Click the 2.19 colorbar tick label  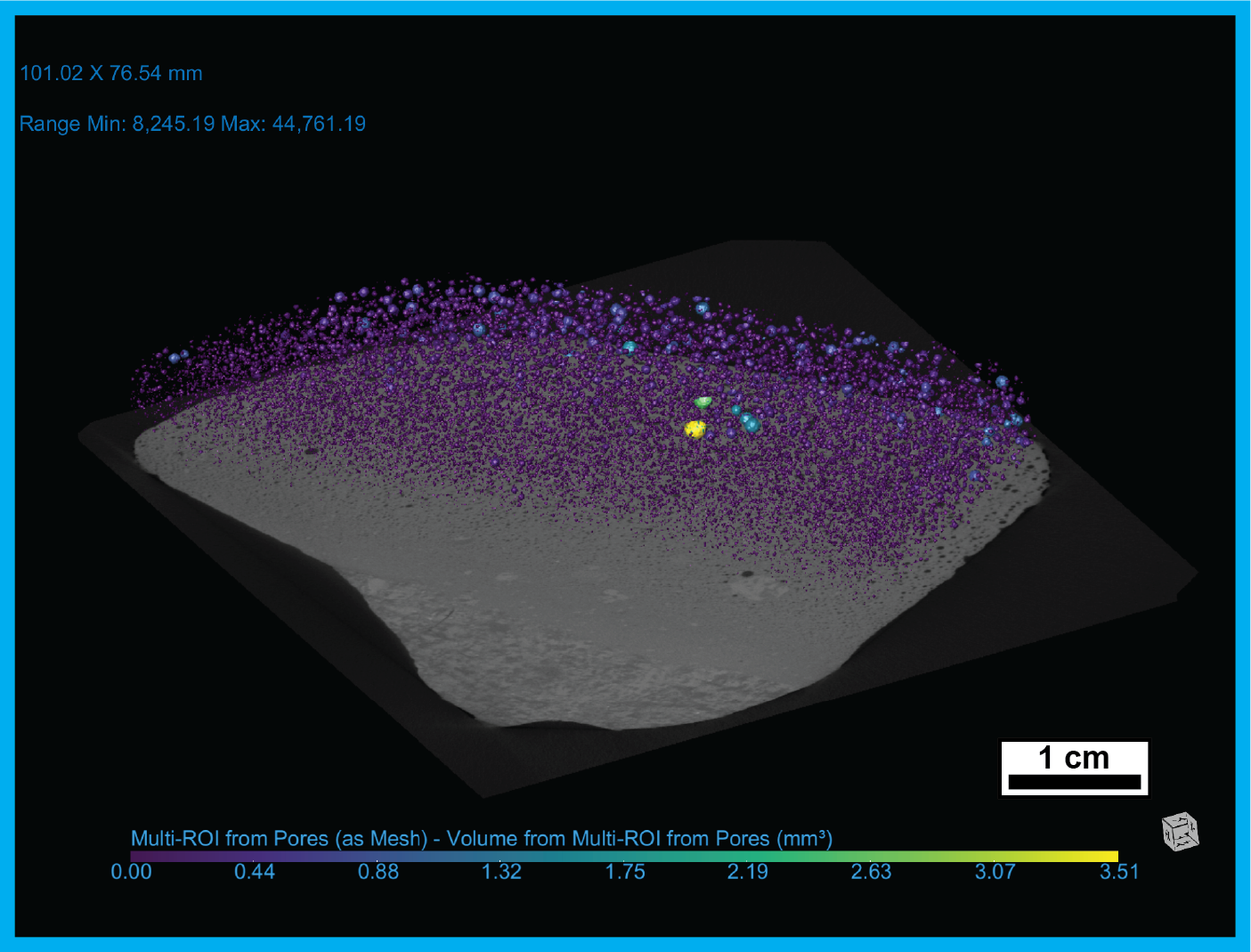[x=748, y=872]
